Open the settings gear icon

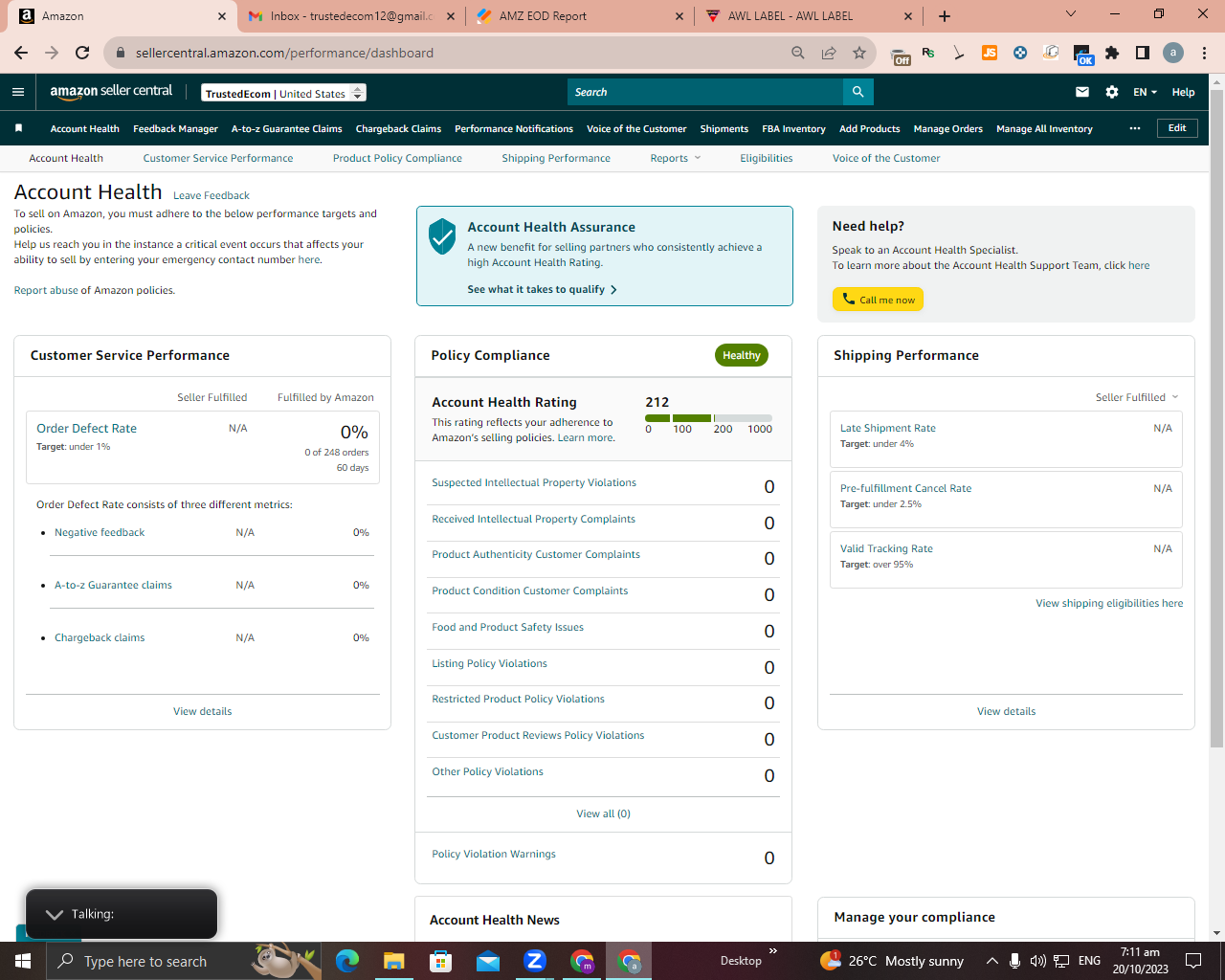(1112, 92)
